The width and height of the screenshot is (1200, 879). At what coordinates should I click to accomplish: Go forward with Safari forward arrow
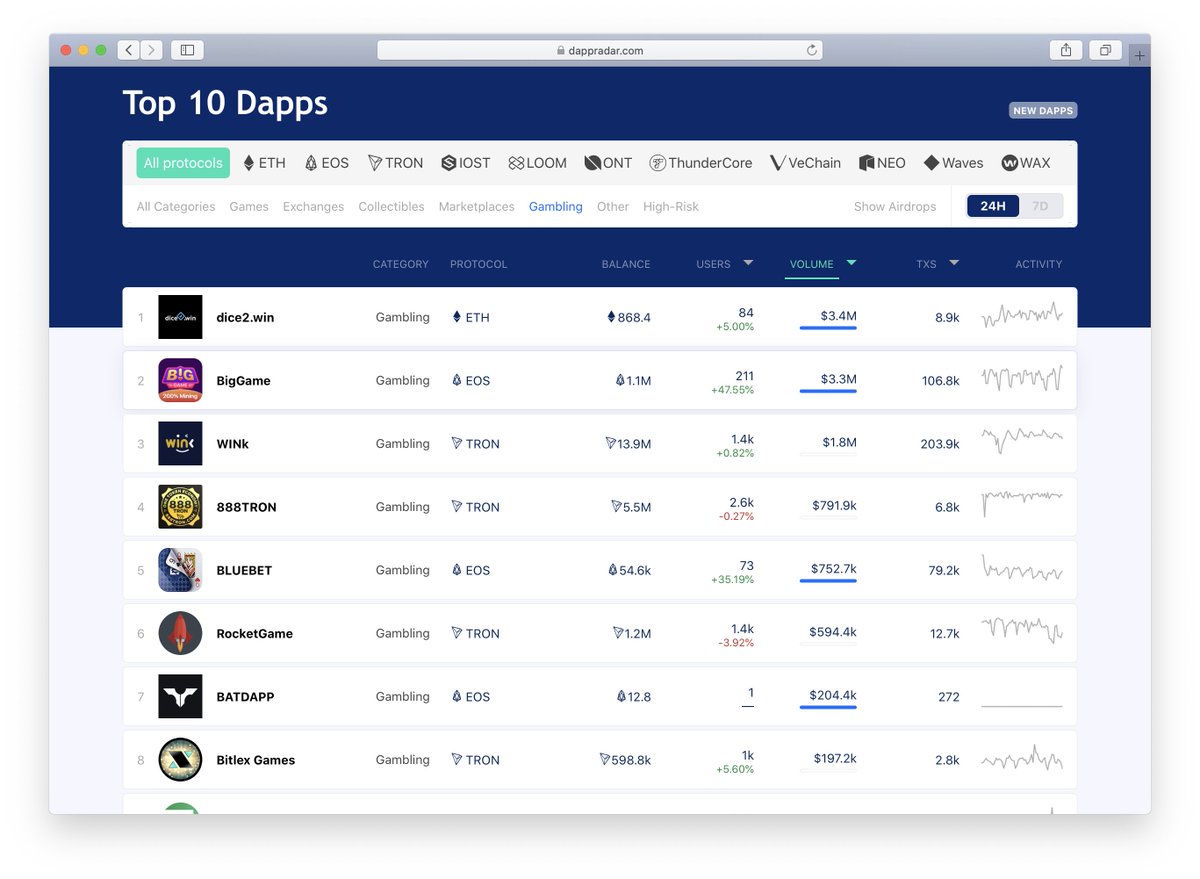tap(152, 50)
